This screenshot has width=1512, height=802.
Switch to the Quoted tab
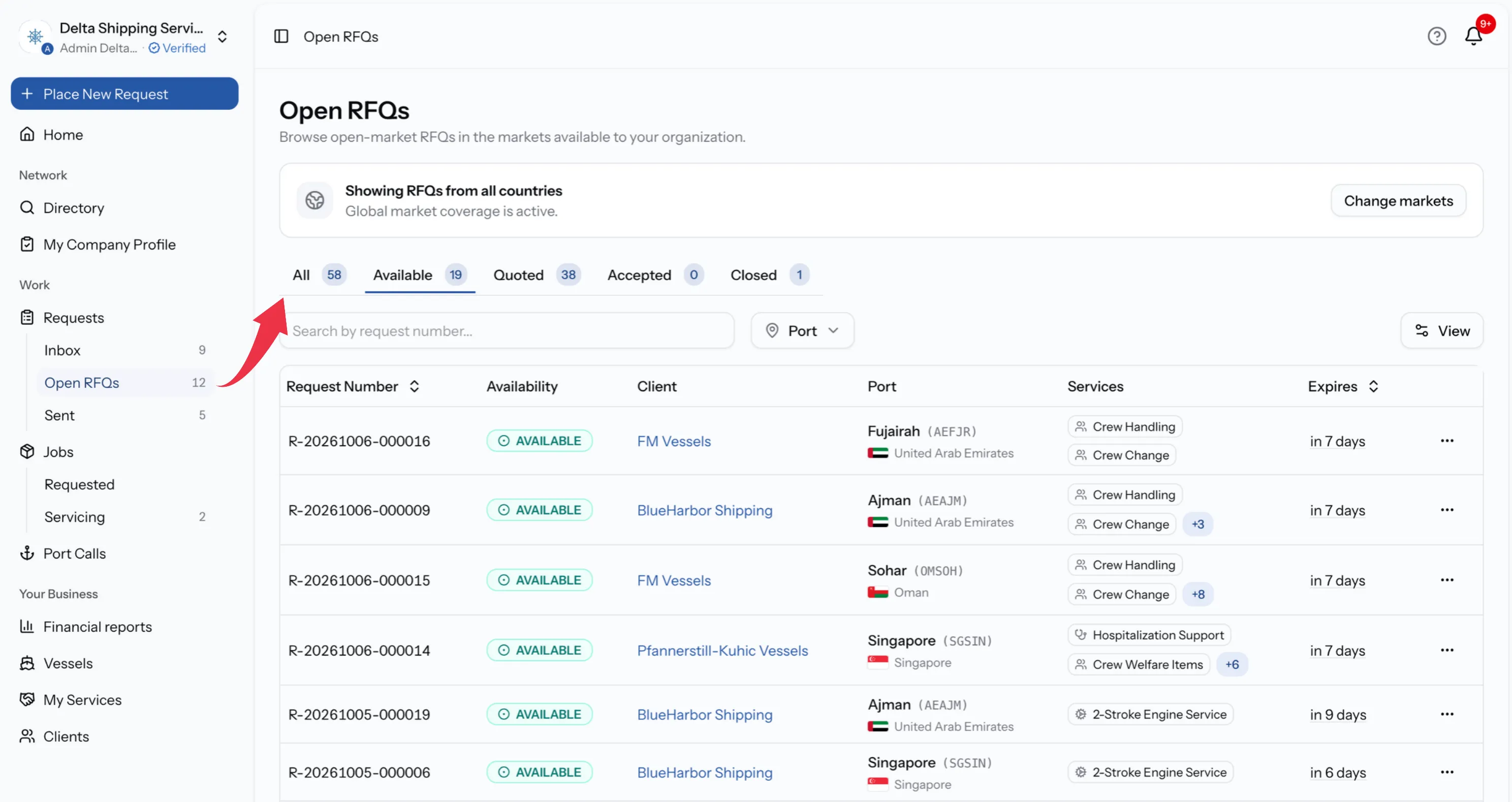click(537, 275)
